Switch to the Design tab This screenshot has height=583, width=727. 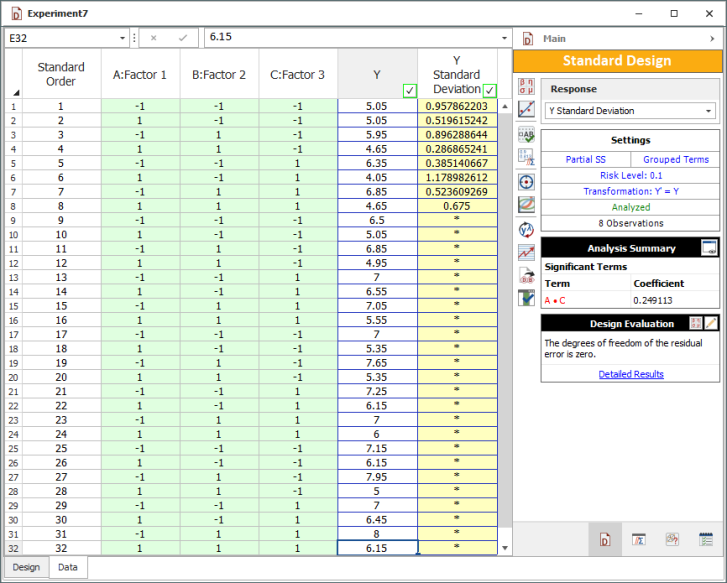pos(26,567)
